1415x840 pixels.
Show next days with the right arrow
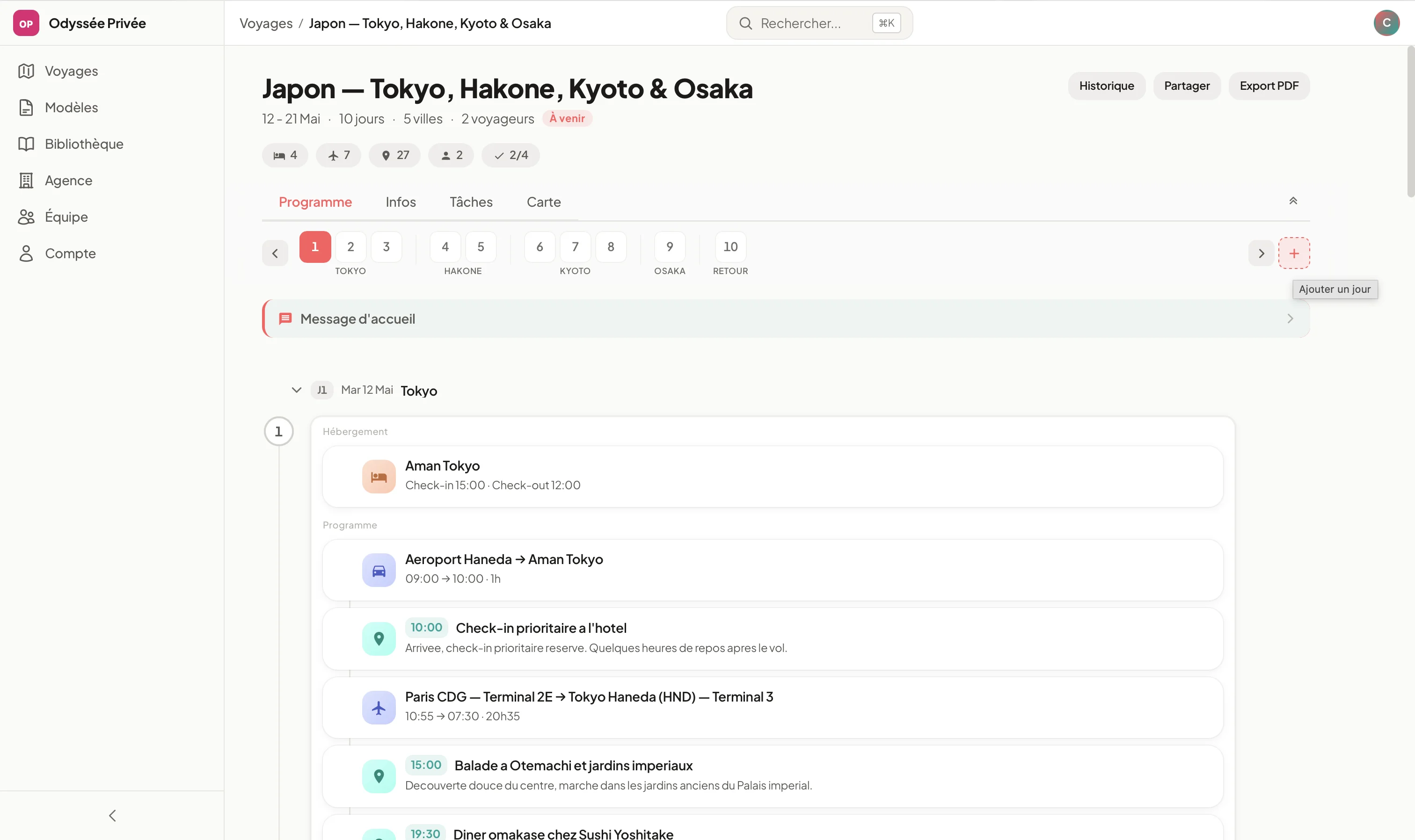point(1261,253)
